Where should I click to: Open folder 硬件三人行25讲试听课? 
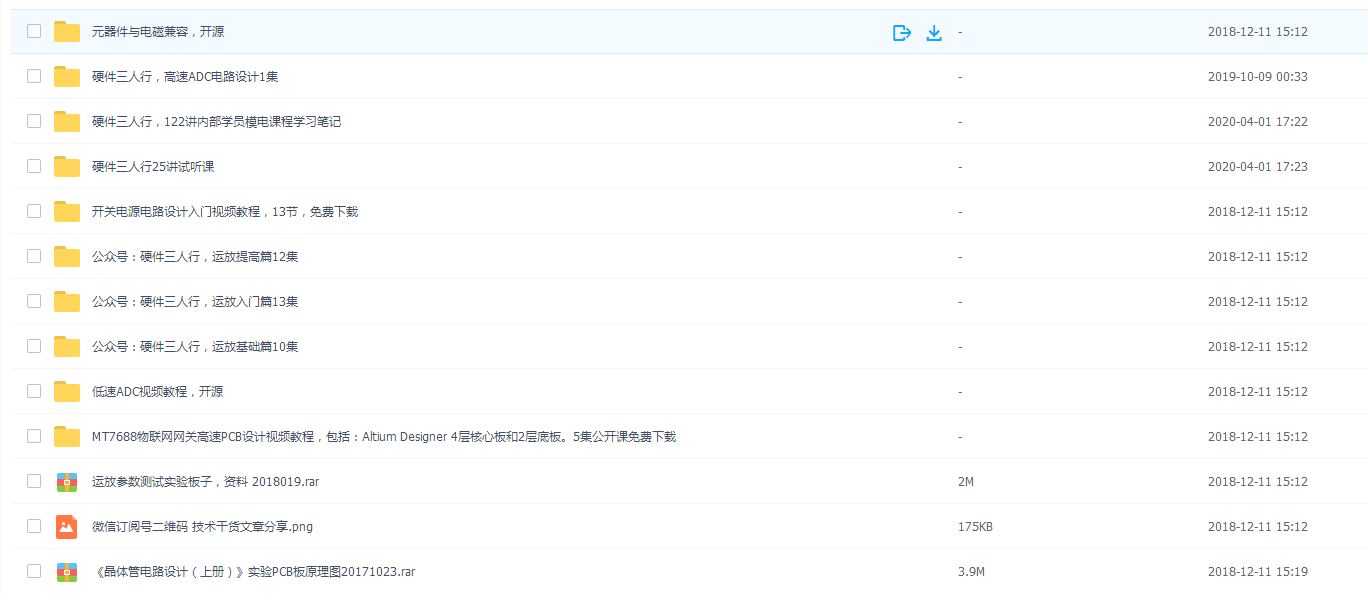pyautogui.click(x=153, y=167)
